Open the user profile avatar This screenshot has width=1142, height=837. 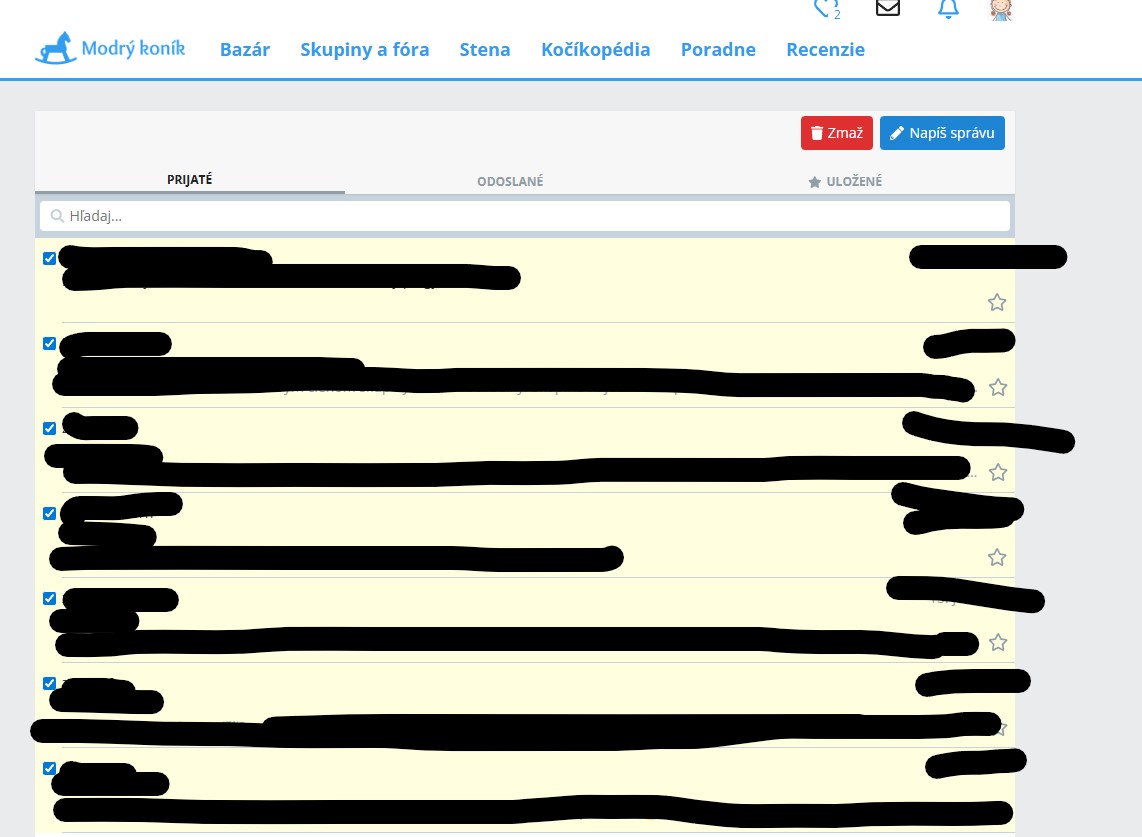click(x=1001, y=9)
